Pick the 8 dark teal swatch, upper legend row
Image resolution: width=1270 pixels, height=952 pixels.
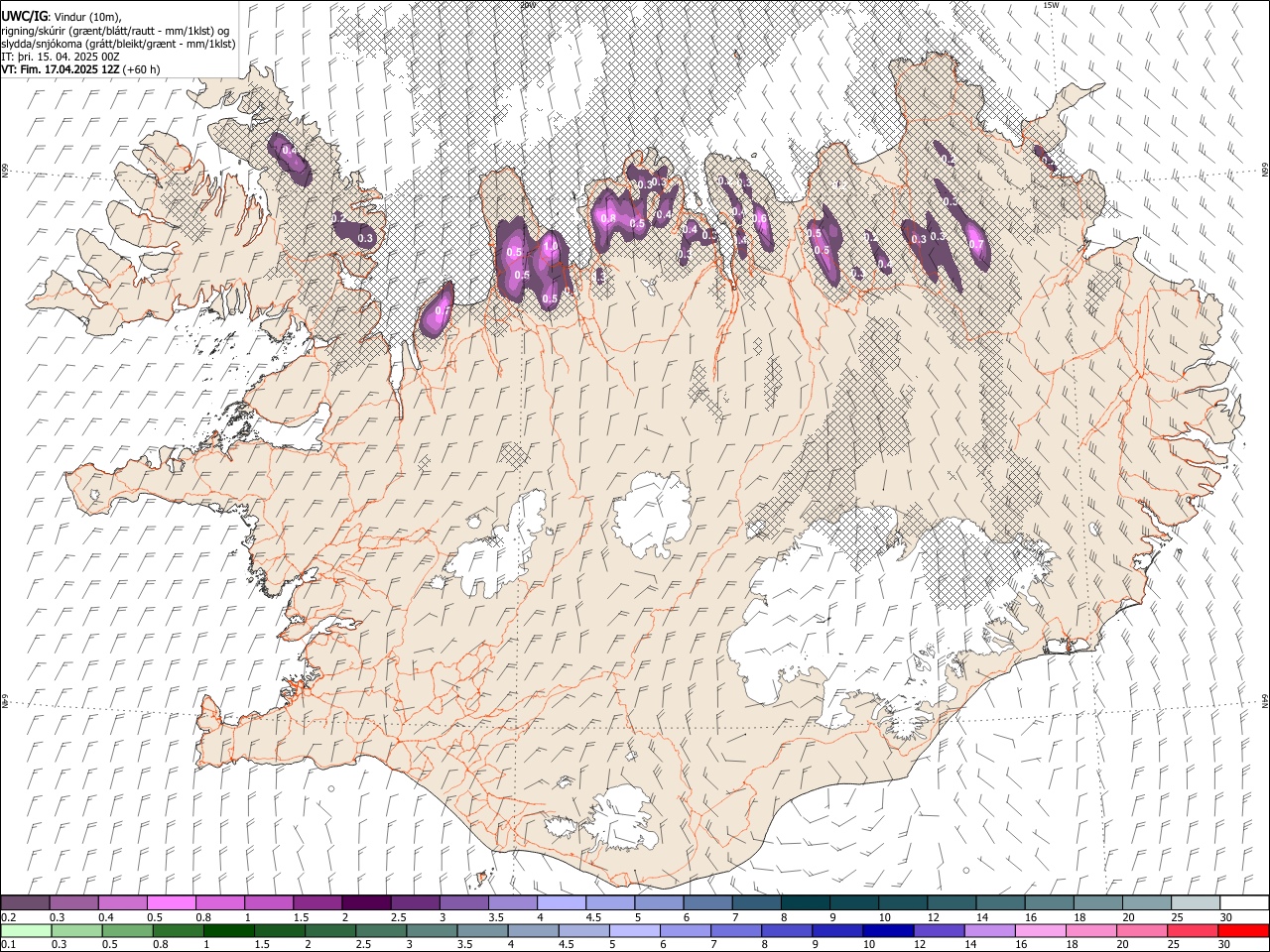tap(806, 902)
